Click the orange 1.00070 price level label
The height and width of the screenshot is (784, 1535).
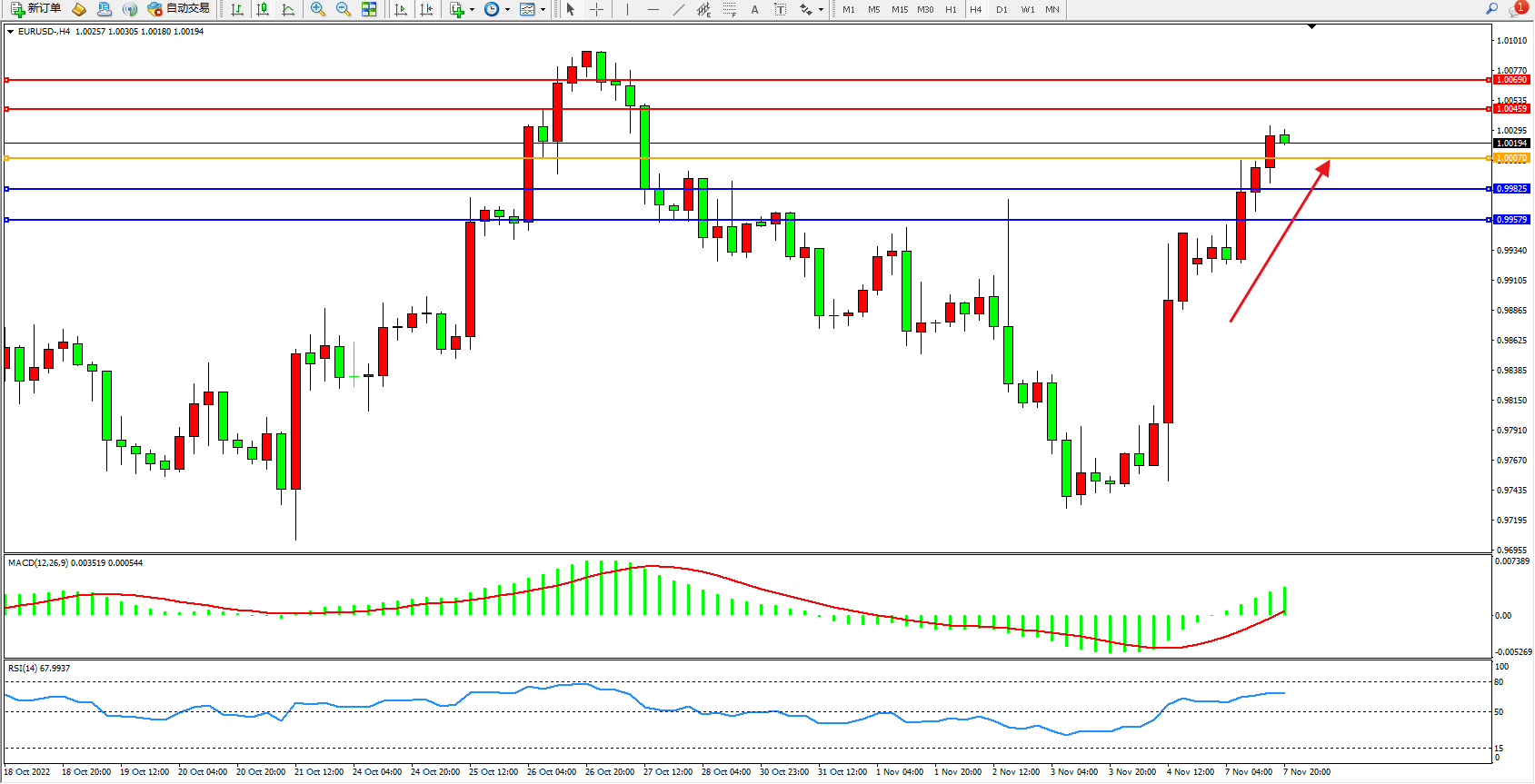tap(1511, 158)
